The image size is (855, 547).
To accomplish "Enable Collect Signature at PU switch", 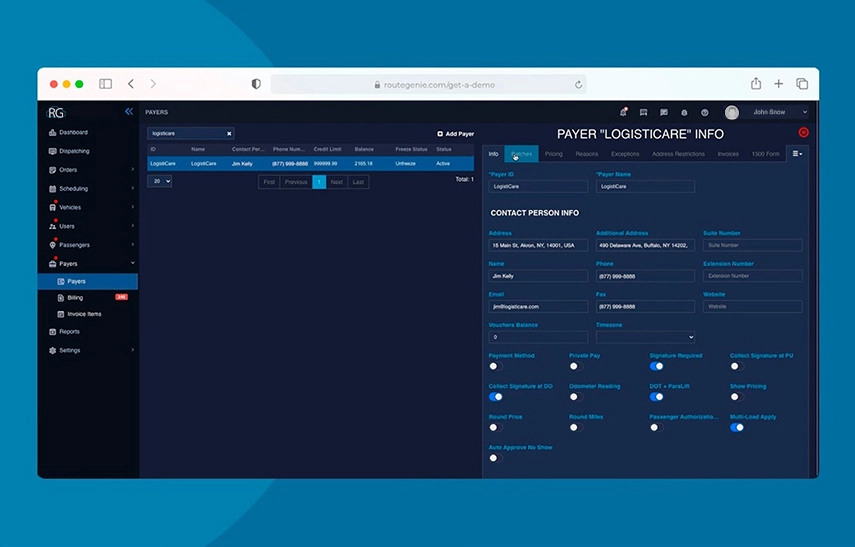I will pos(737,366).
